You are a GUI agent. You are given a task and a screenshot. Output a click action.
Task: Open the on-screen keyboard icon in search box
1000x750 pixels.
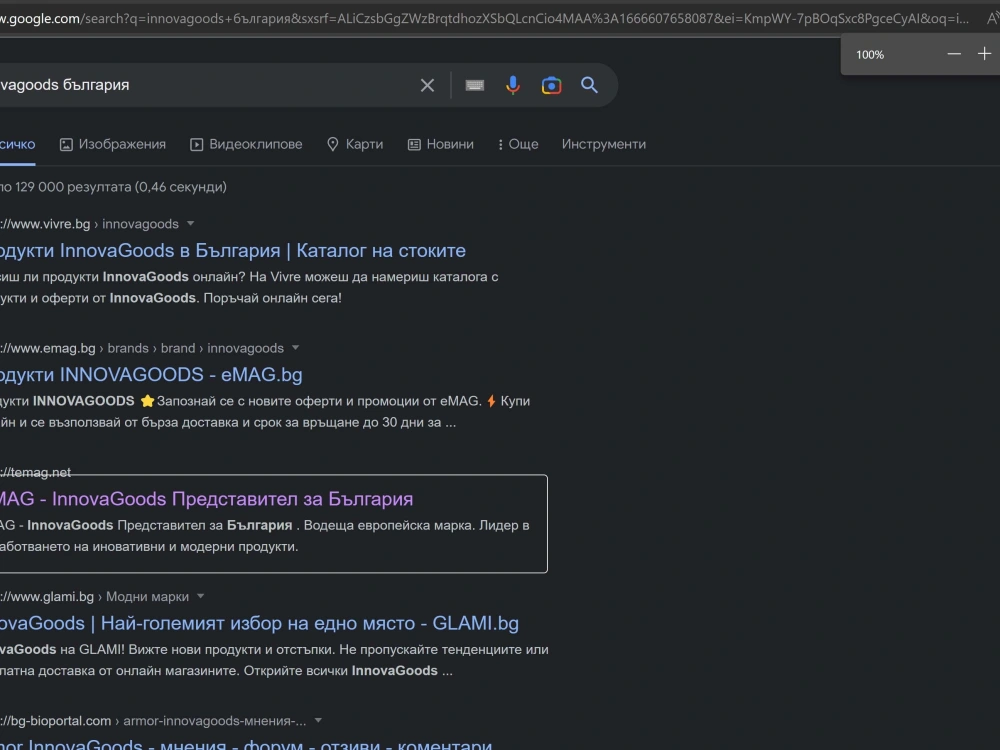(x=474, y=85)
